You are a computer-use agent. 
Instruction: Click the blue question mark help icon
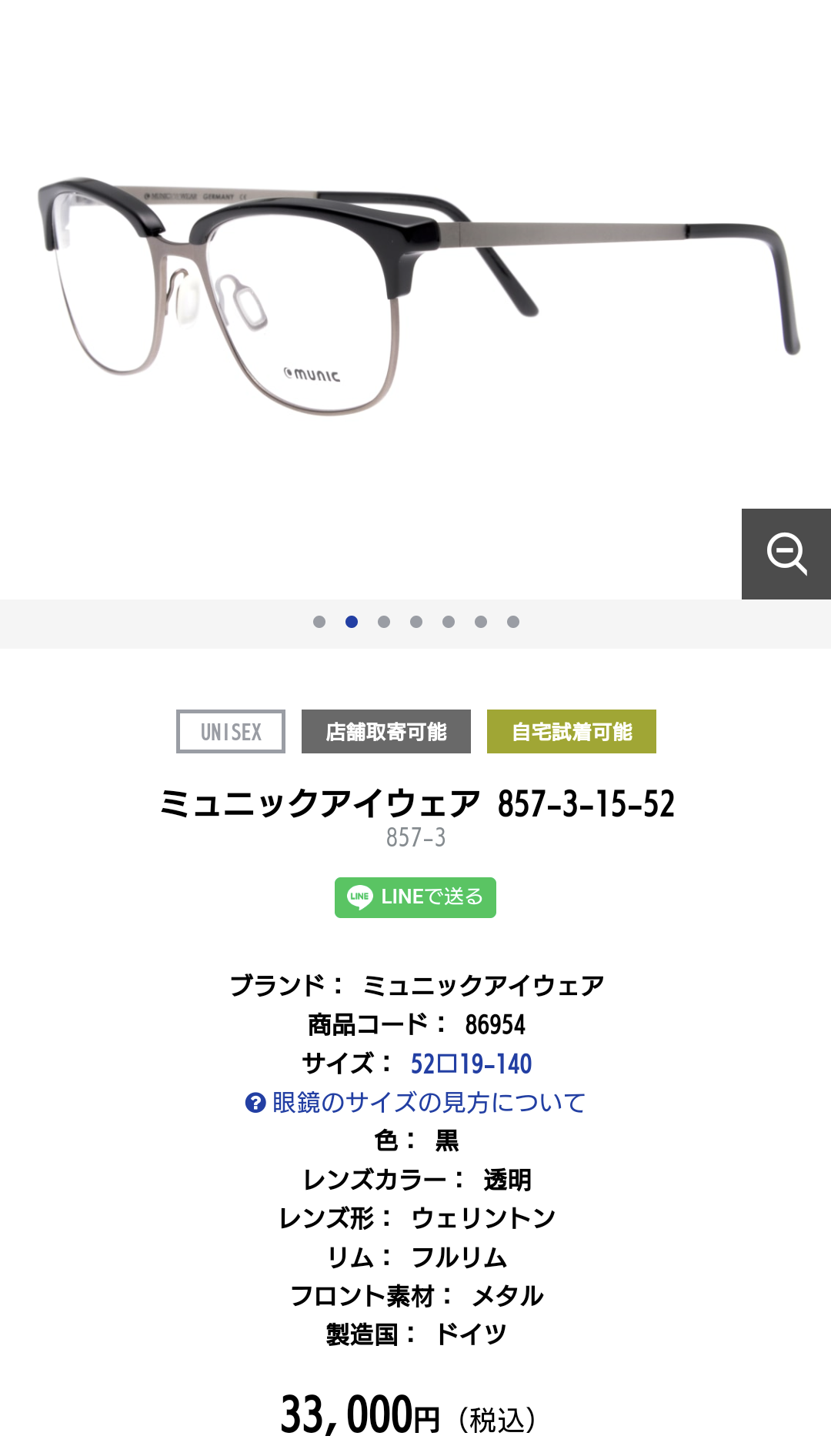255,1103
